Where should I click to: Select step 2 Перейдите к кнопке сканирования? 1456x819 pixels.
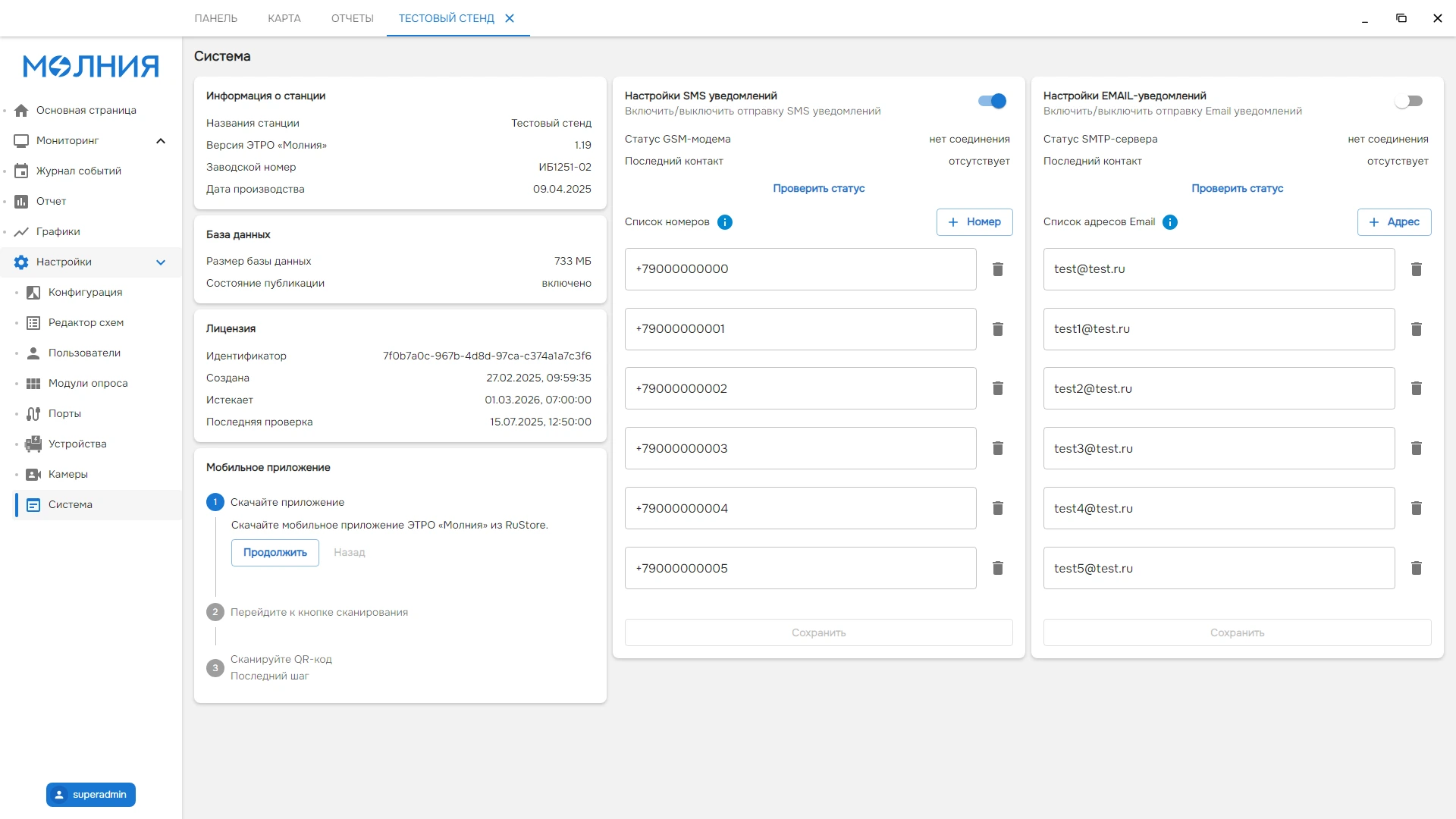tap(319, 612)
